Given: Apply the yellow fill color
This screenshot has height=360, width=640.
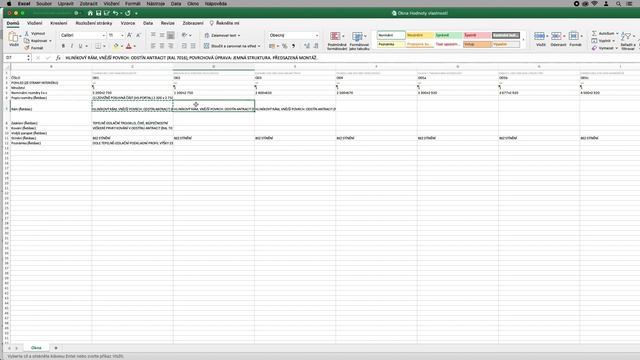Looking at the screenshot, I should click(x=116, y=46).
